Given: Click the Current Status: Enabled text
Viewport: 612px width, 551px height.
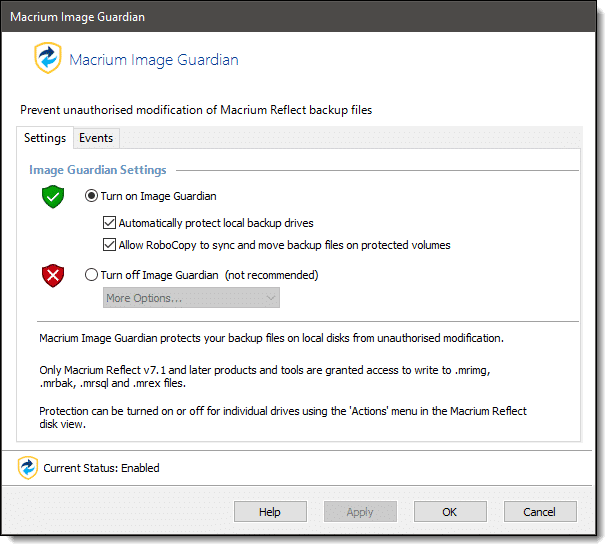Looking at the screenshot, I should 101,468.
